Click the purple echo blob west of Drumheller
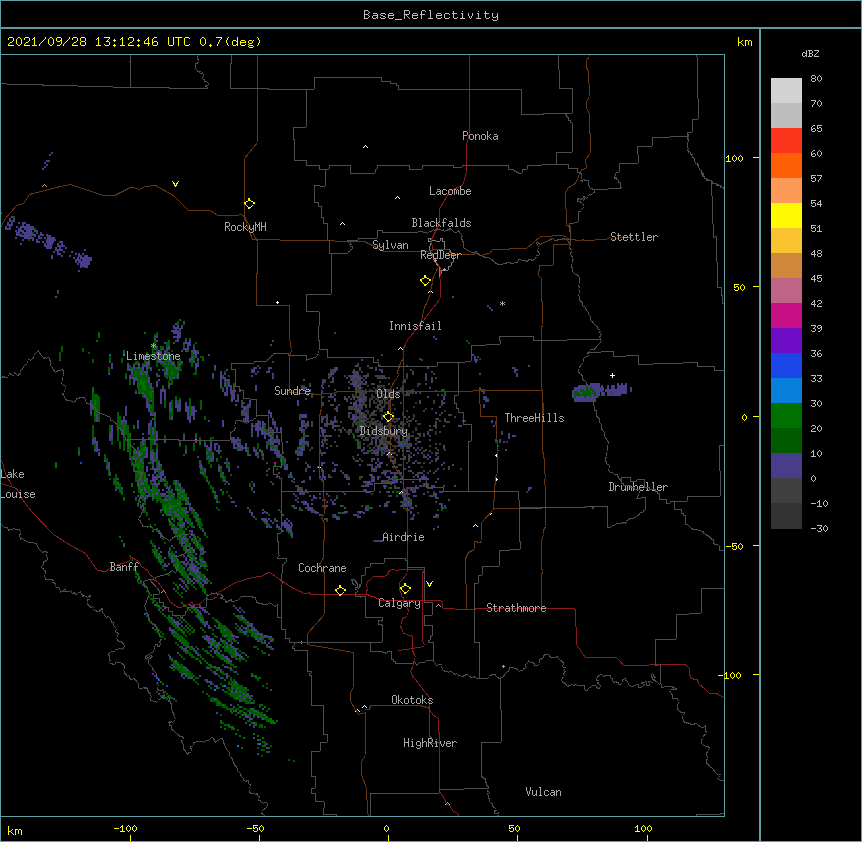Viewport: 862px width, 842px height. [601, 391]
